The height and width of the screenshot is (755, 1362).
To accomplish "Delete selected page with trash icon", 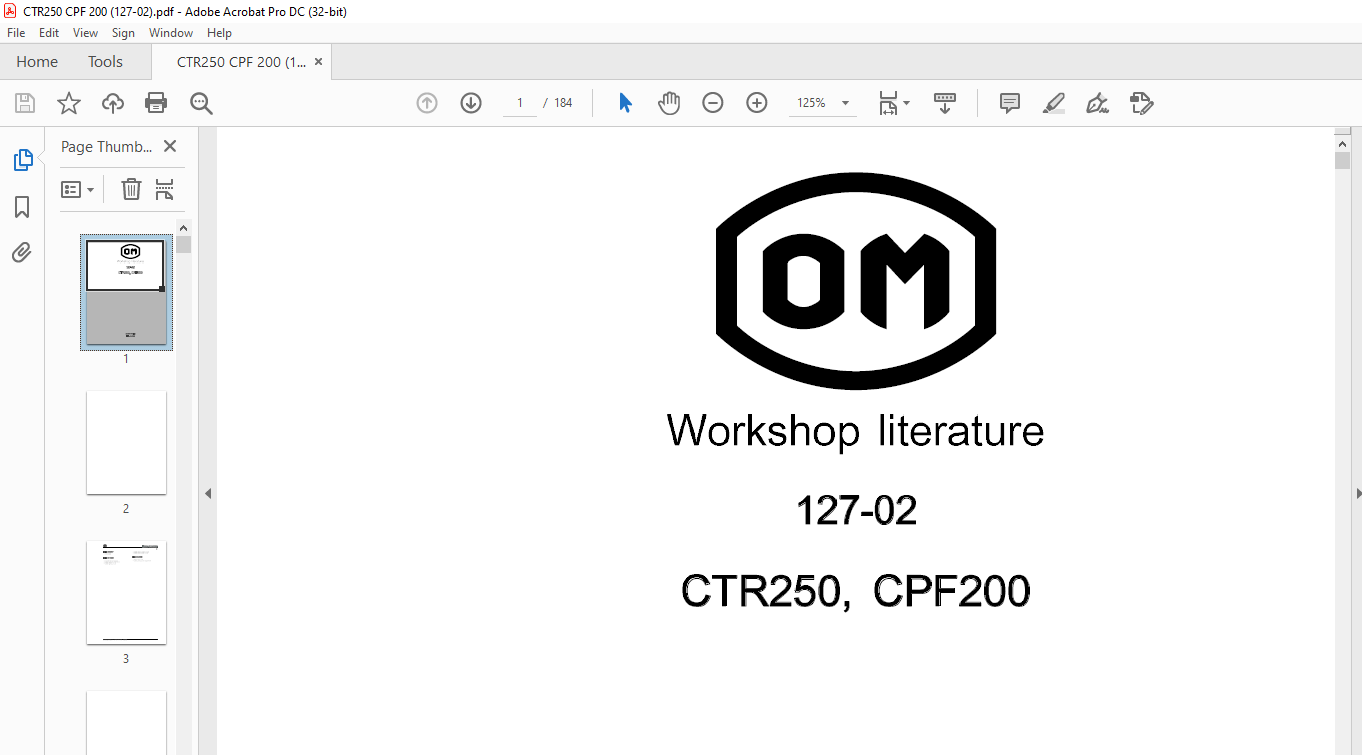I will tap(131, 189).
